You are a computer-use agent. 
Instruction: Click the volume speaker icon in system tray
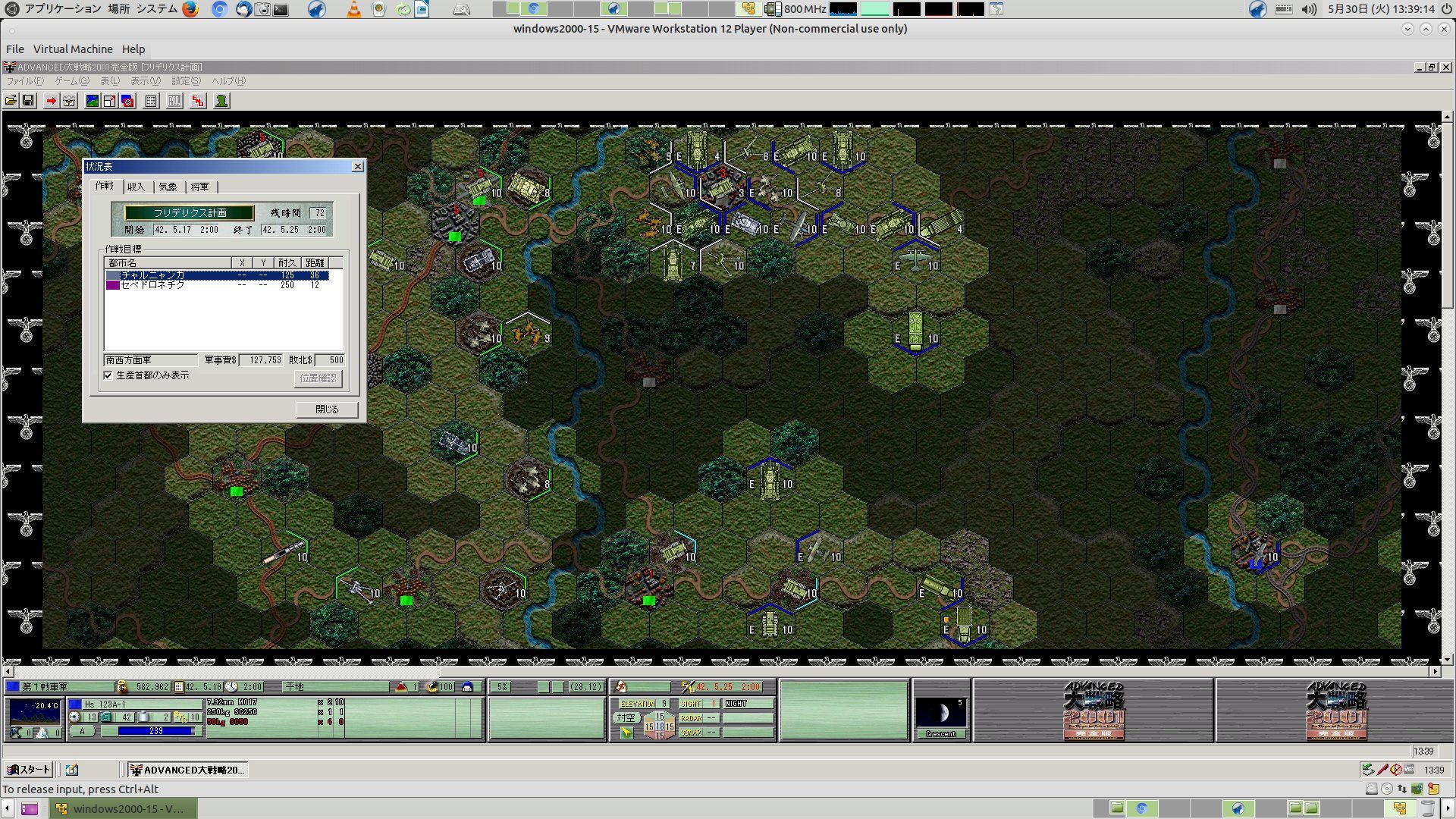coord(1309,9)
